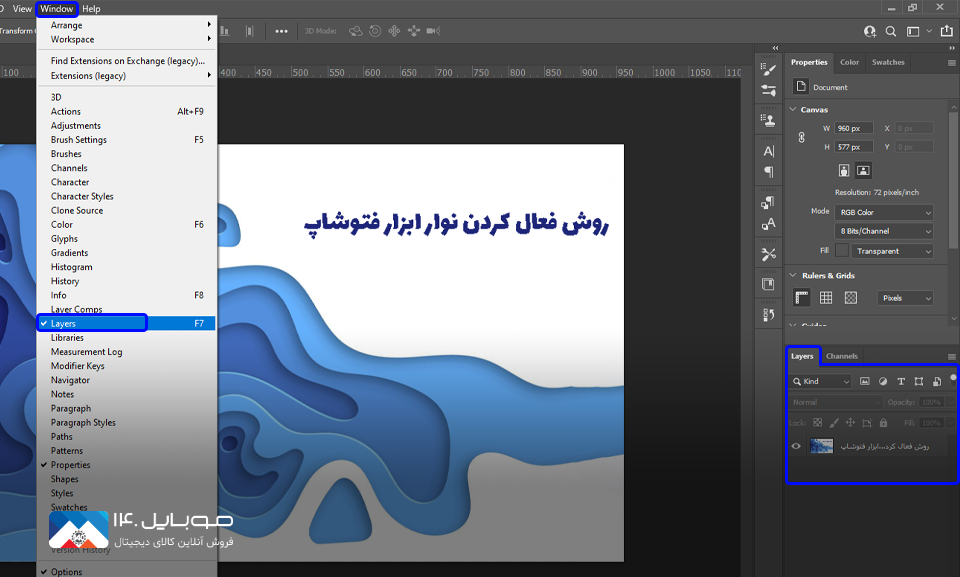Screen dimensions: 960x577
Task: Expand the Extensions (legacy) submenu
Action: coord(126,75)
